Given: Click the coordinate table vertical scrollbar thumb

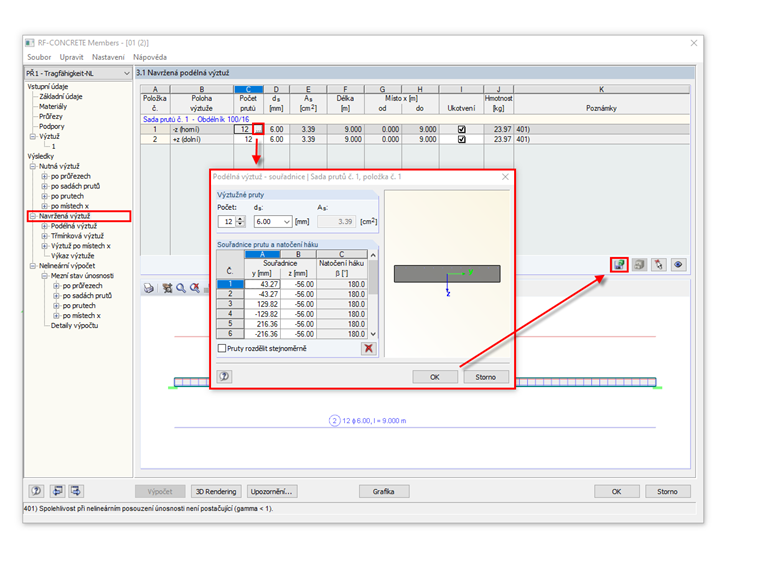Looking at the screenshot, I should click(373, 278).
